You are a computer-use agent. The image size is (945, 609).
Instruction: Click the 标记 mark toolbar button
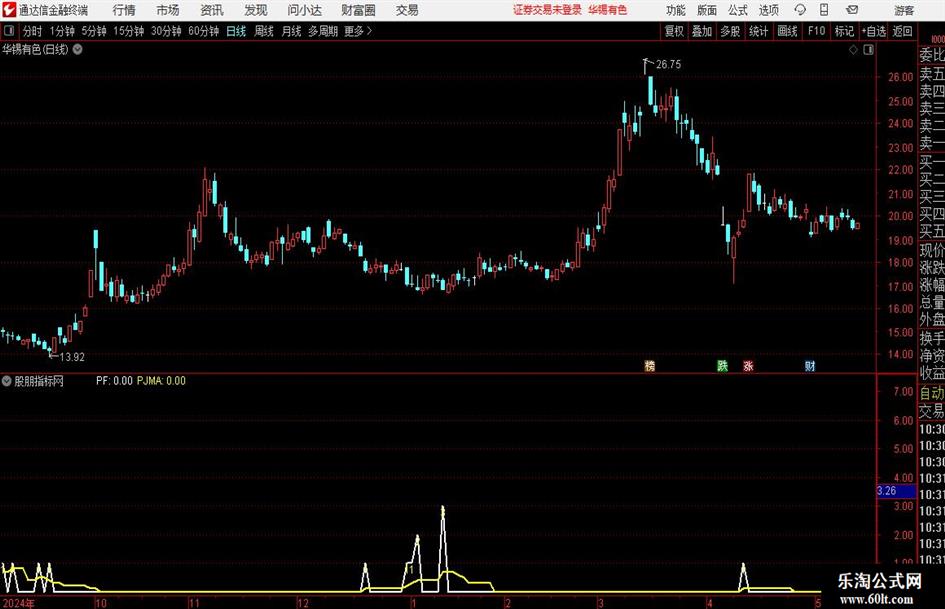point(844,31)
